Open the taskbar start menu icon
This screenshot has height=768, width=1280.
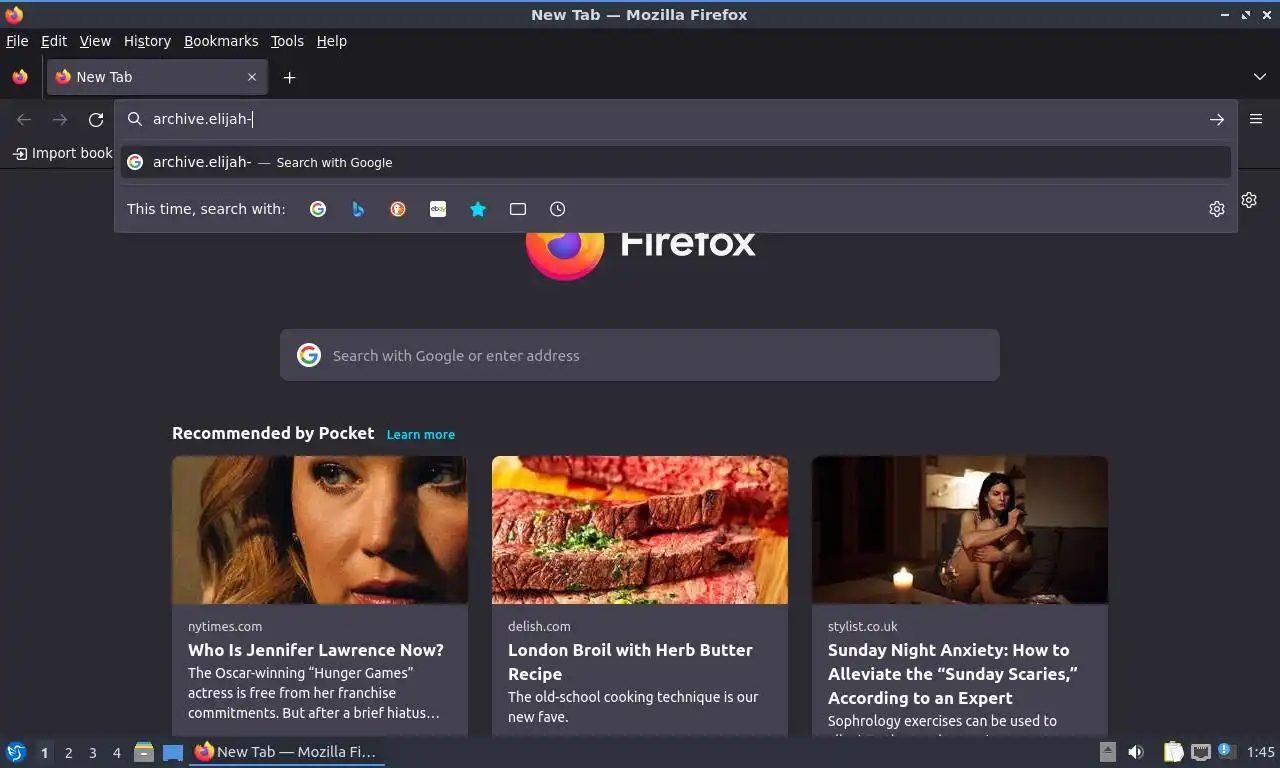click(x=16, y=752)
